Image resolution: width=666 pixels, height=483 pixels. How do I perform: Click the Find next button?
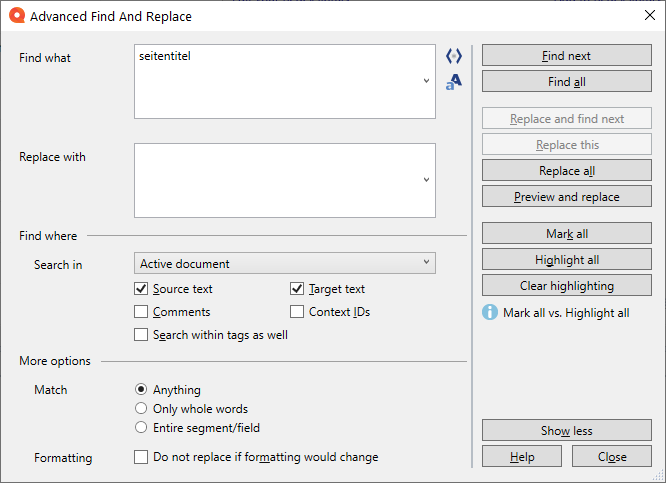click(567, 56)
